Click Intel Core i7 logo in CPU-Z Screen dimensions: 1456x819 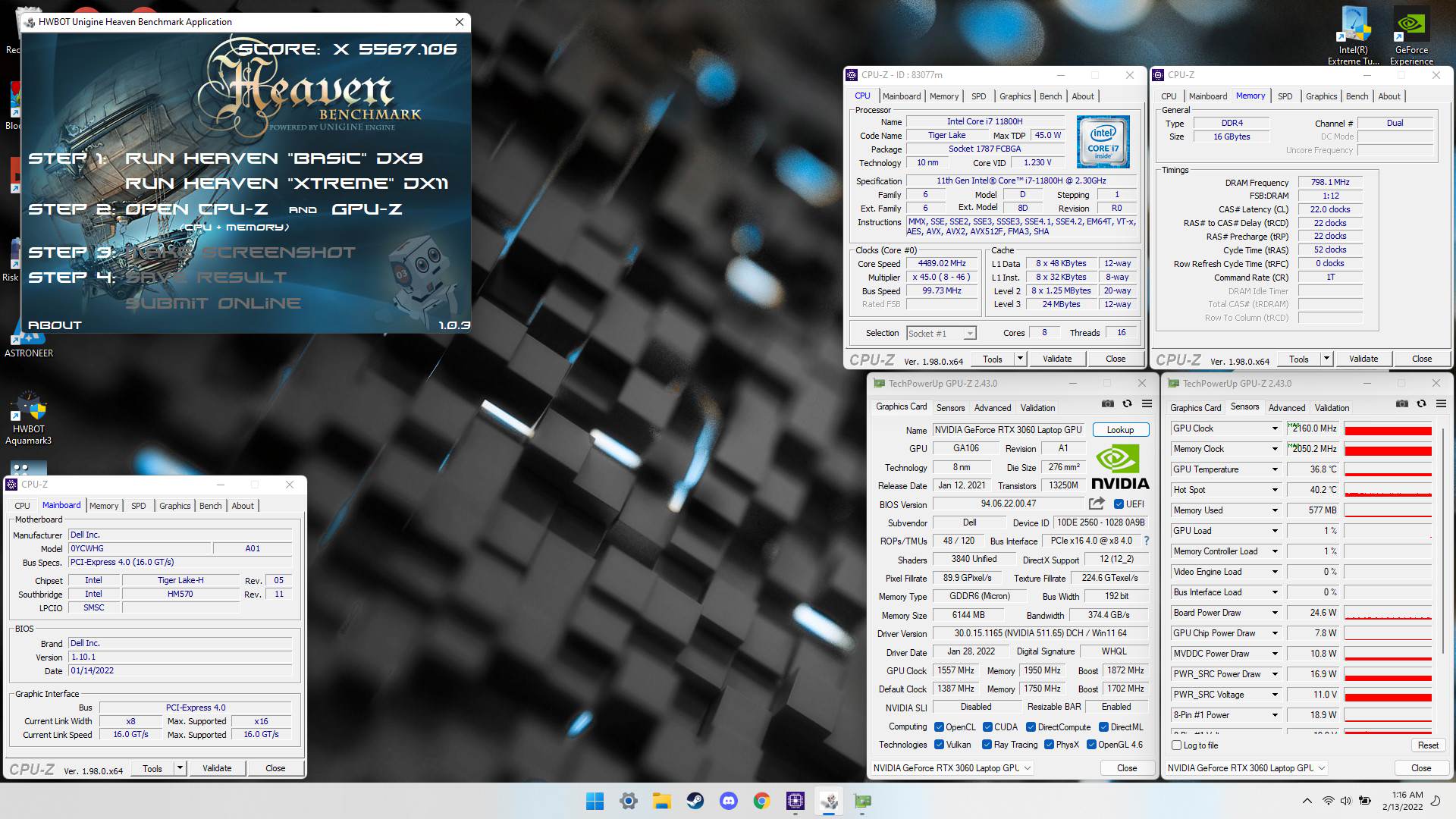(x=1103, y=142)
